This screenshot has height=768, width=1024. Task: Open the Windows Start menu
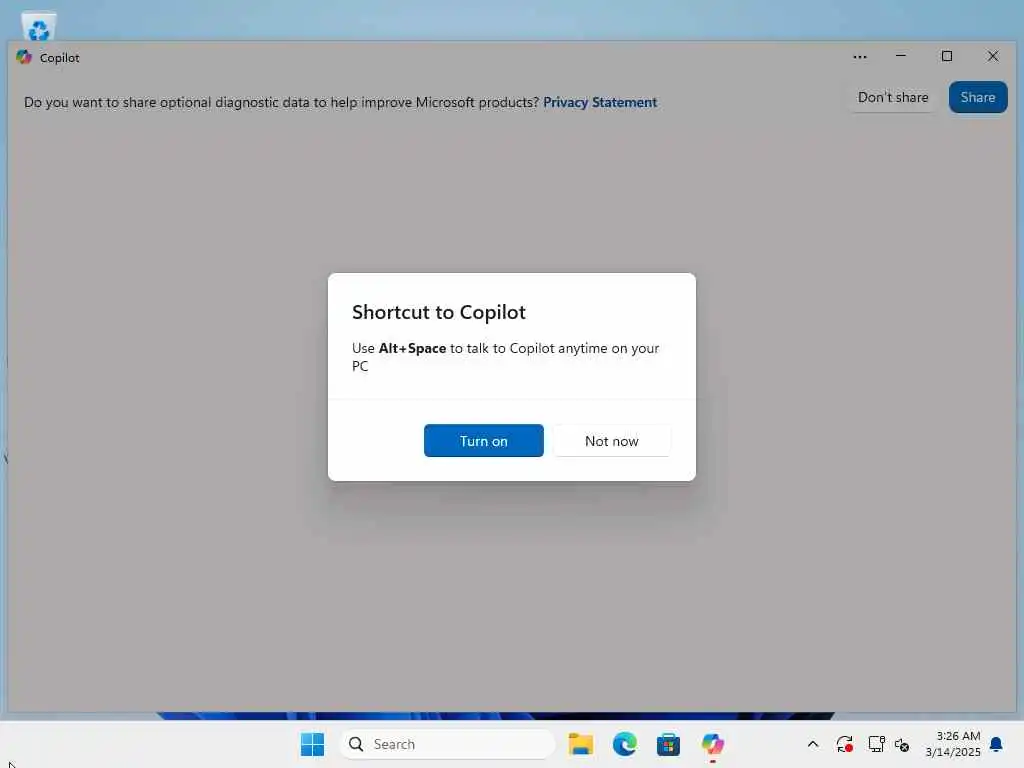click(312, 744)
